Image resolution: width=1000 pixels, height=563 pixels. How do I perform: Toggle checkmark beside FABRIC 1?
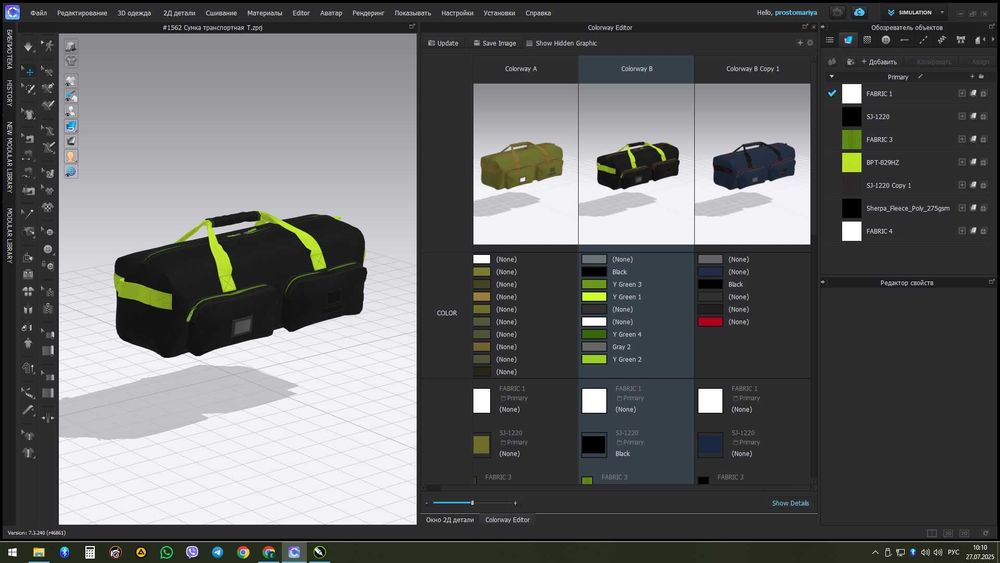(832, 93)
